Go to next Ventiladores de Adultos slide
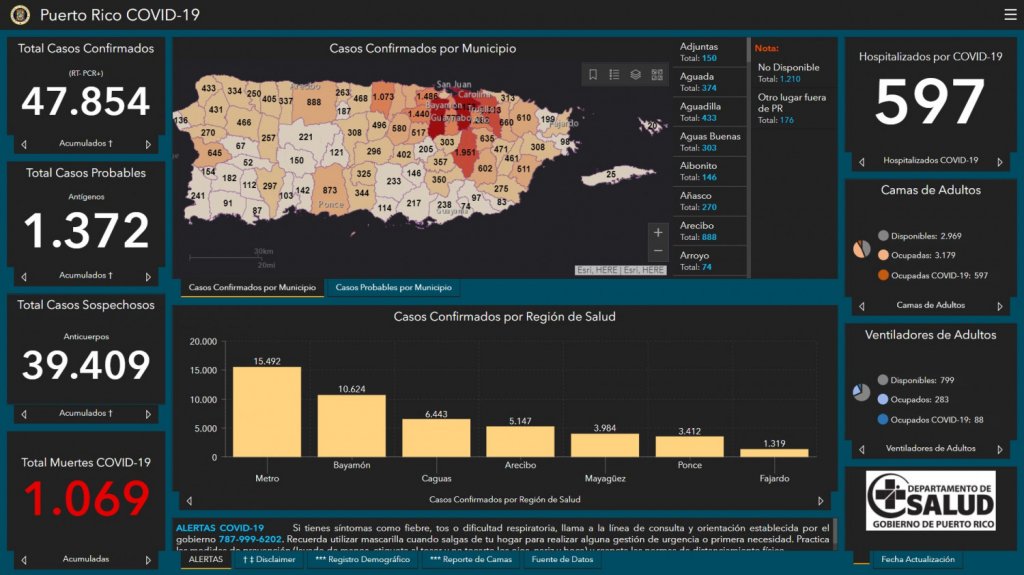The image size is (1024, 575). pos(1000,449)
